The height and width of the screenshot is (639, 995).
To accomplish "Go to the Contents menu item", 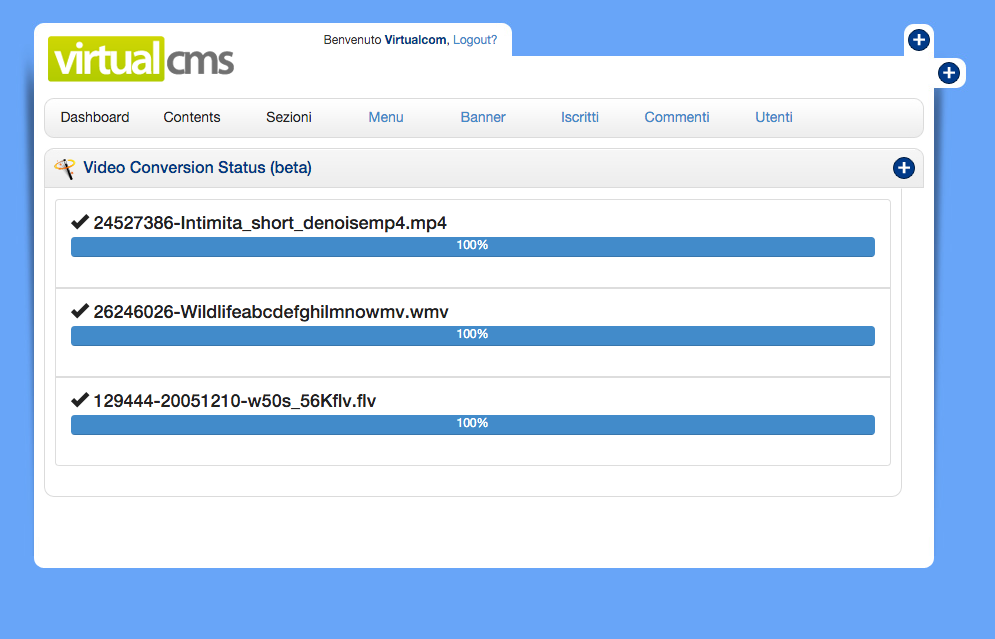I will pos(192,117).
